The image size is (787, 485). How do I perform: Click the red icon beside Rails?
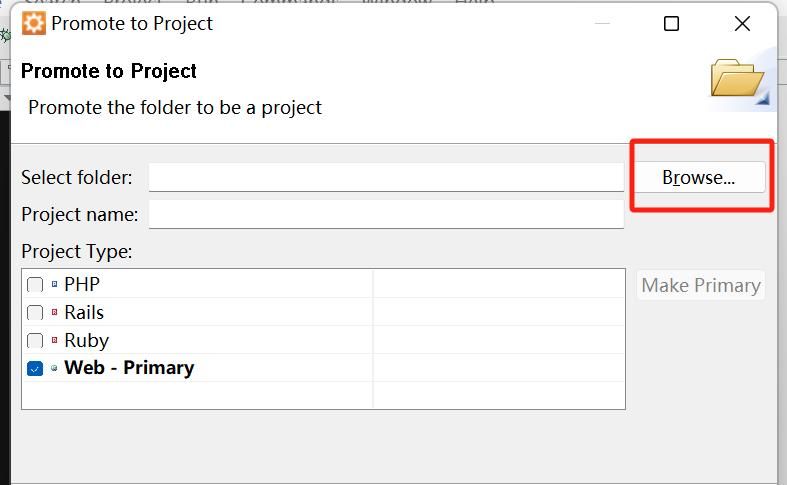[54, 313]
